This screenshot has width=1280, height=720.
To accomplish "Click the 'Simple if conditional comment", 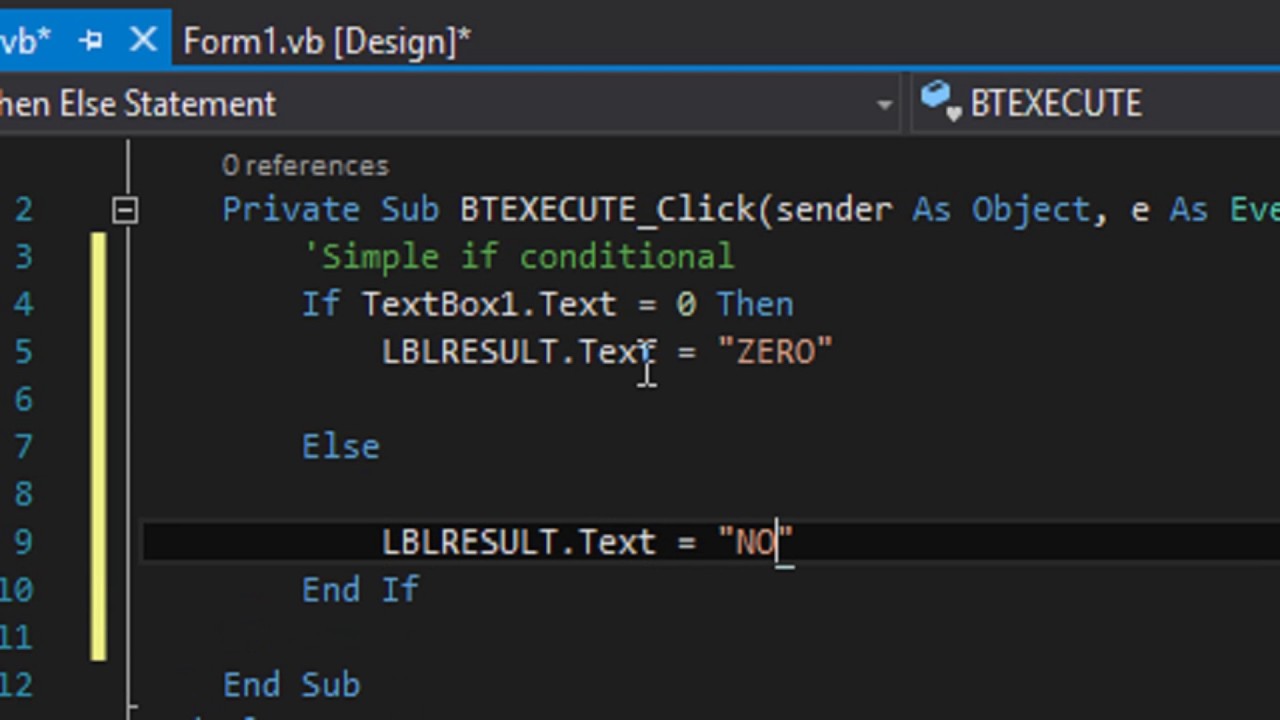I will [x=520, y=257].
